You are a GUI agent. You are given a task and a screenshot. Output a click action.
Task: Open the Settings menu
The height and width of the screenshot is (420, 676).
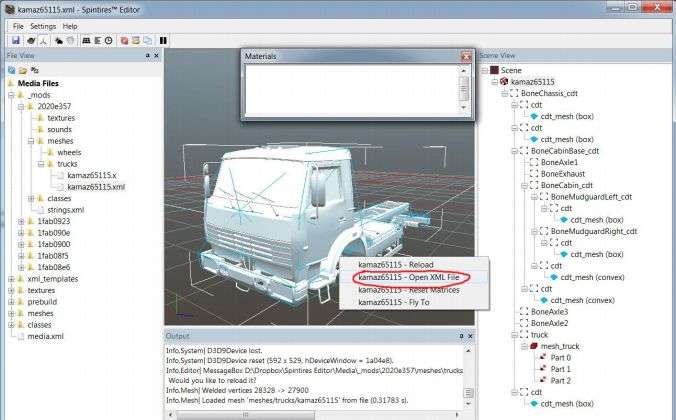(43, 25)
